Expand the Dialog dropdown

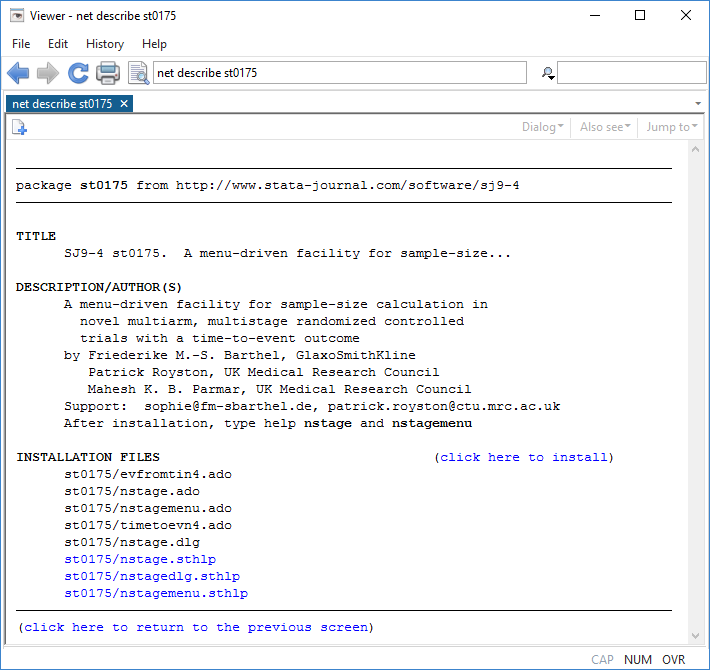542,127
